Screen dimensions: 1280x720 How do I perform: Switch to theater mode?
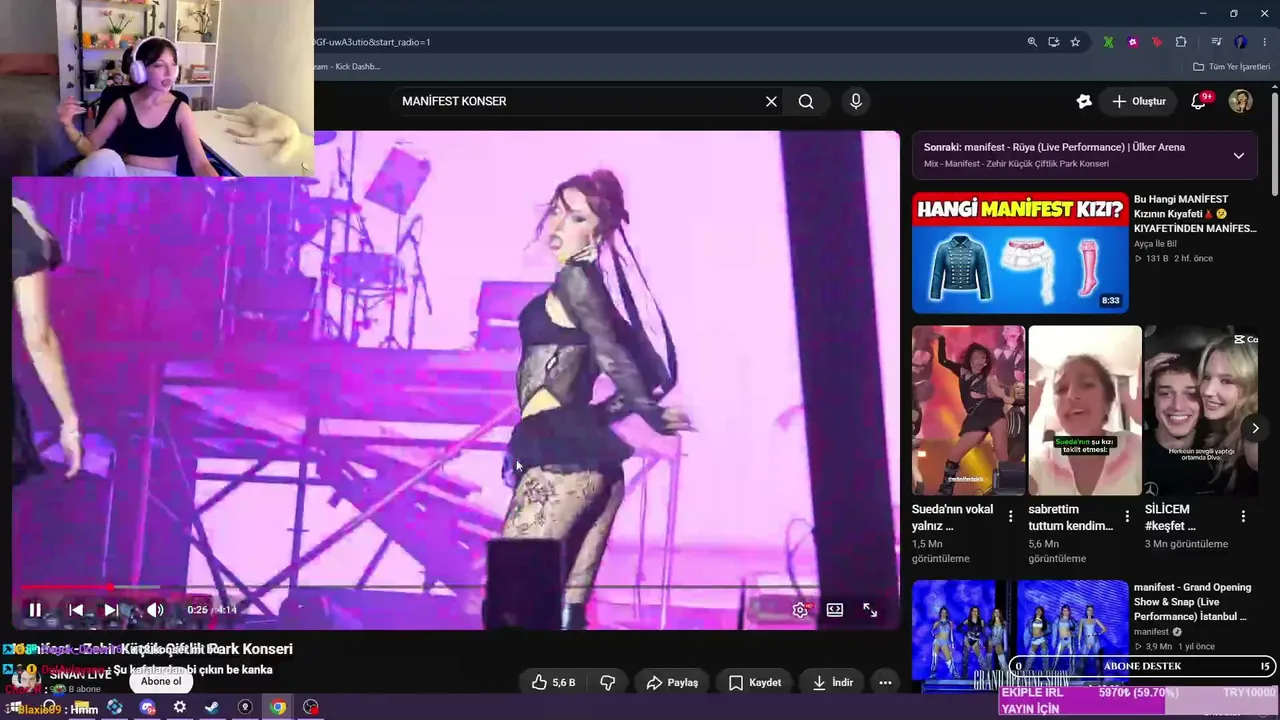tap(835, 609)
